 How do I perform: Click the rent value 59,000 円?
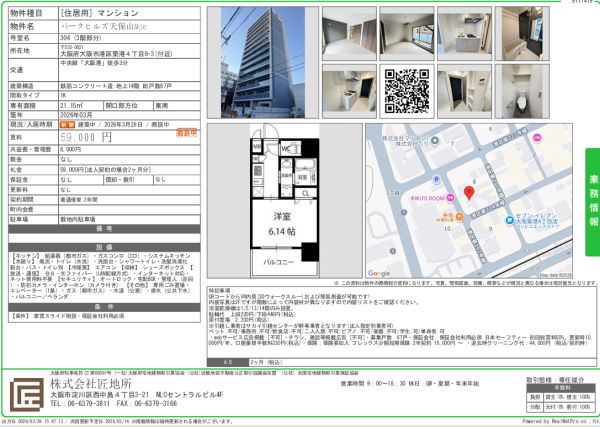pyautogui.click(x=86, y=137)
